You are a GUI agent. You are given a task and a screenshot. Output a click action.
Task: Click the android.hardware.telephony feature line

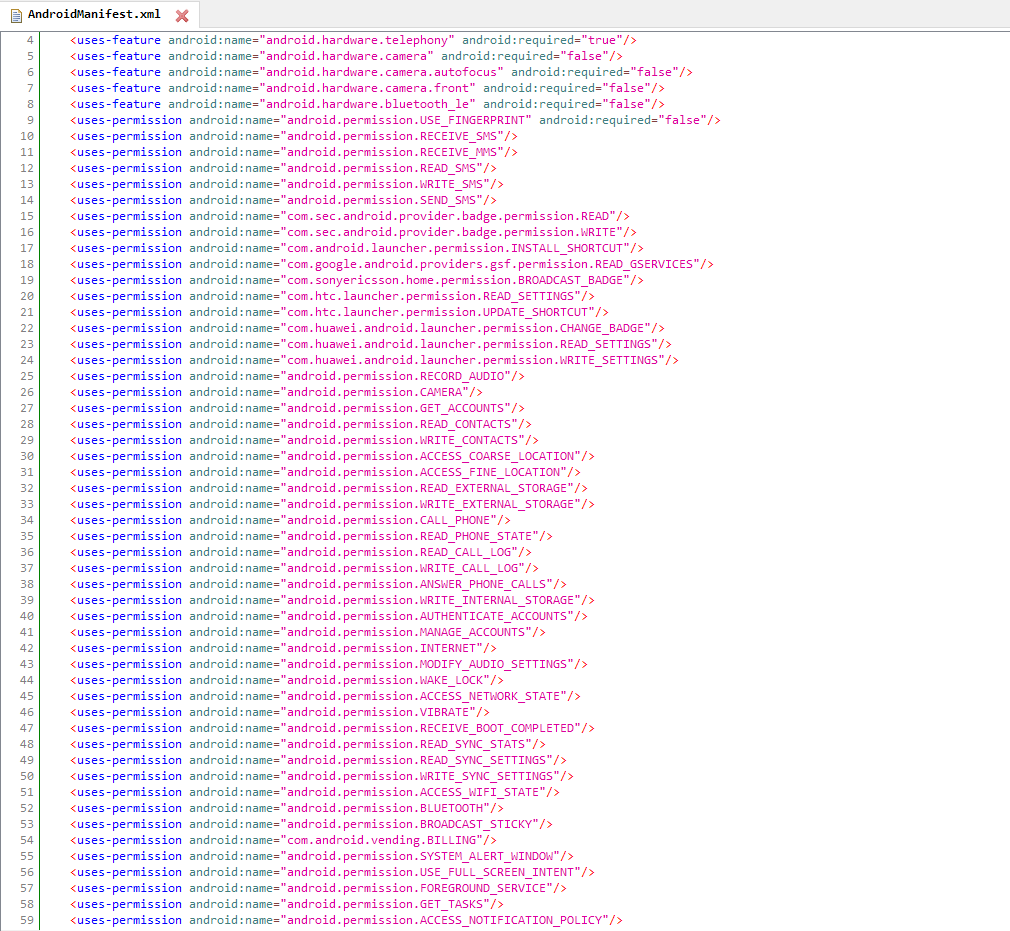tap(353, 40)
